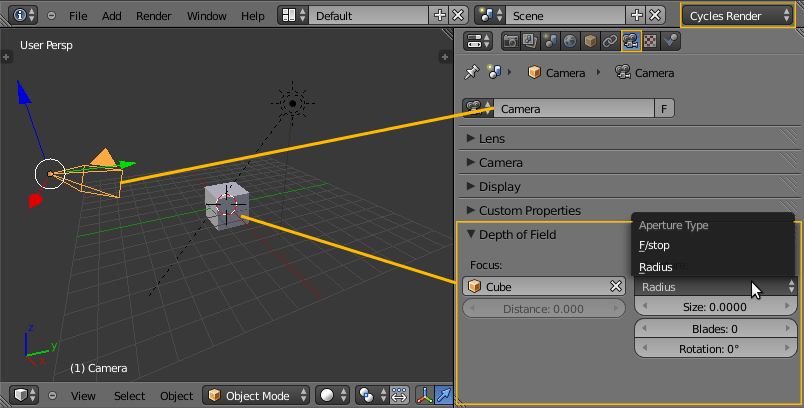This screenshot has height=408, width=804.
Task: Click the Camera data breadcrumb
Action: 645,73
